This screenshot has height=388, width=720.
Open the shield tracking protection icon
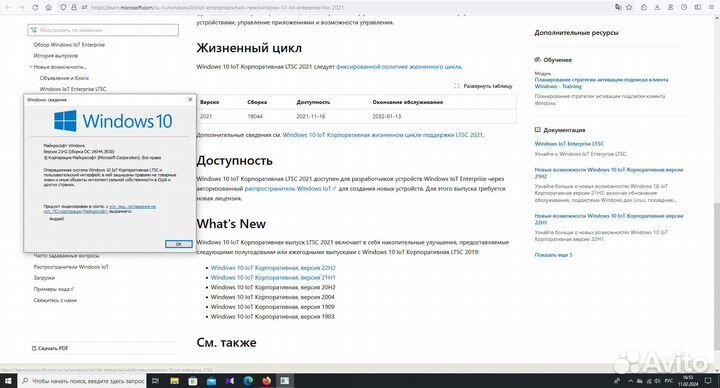[x=64, y=7]
